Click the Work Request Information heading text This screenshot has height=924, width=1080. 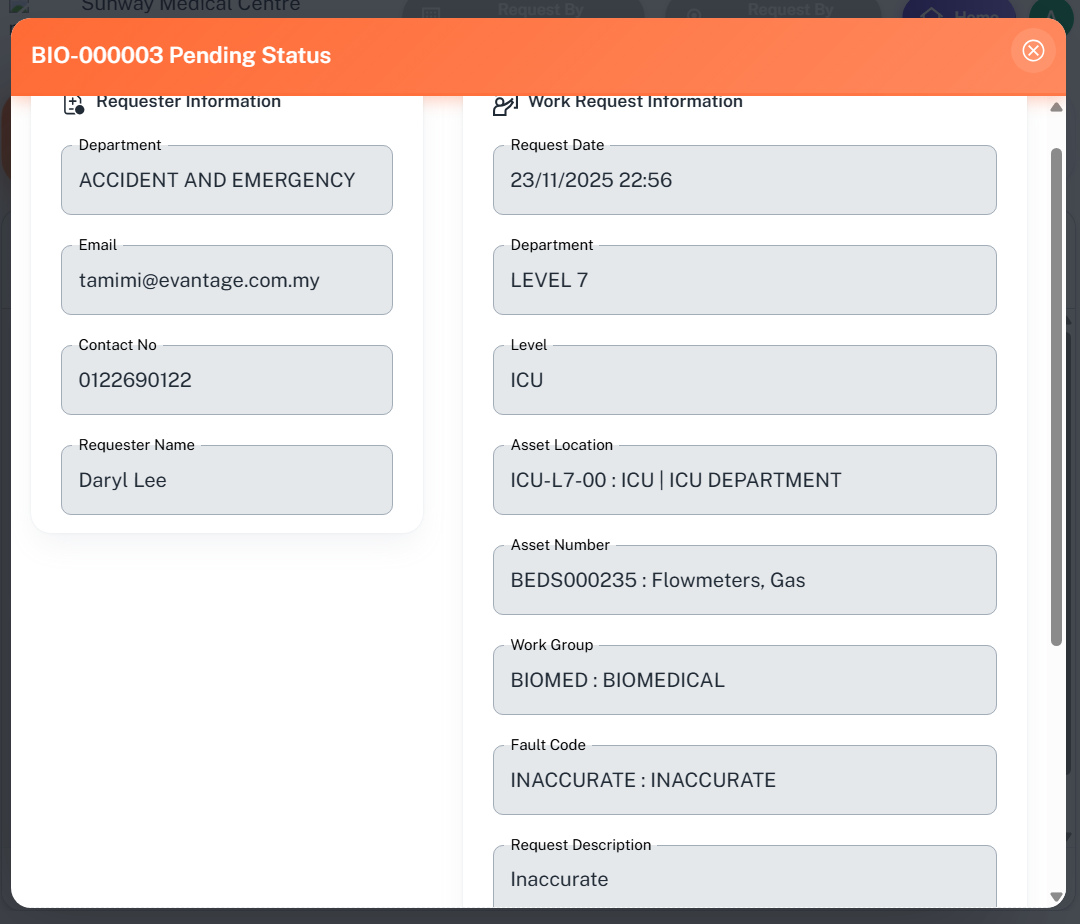635,102
